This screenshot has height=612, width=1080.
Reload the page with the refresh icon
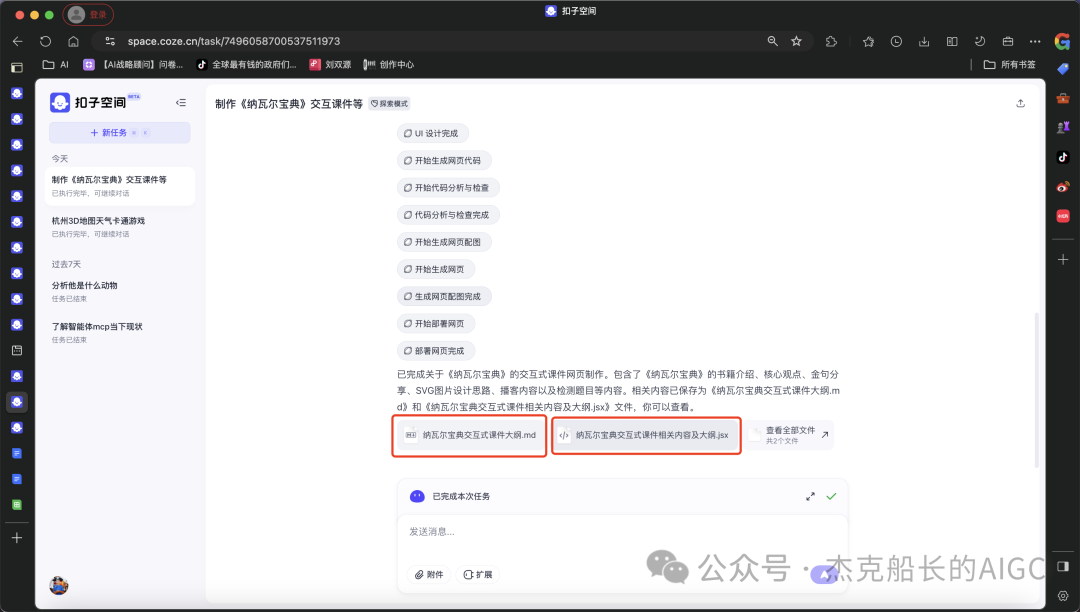[45, 41]
